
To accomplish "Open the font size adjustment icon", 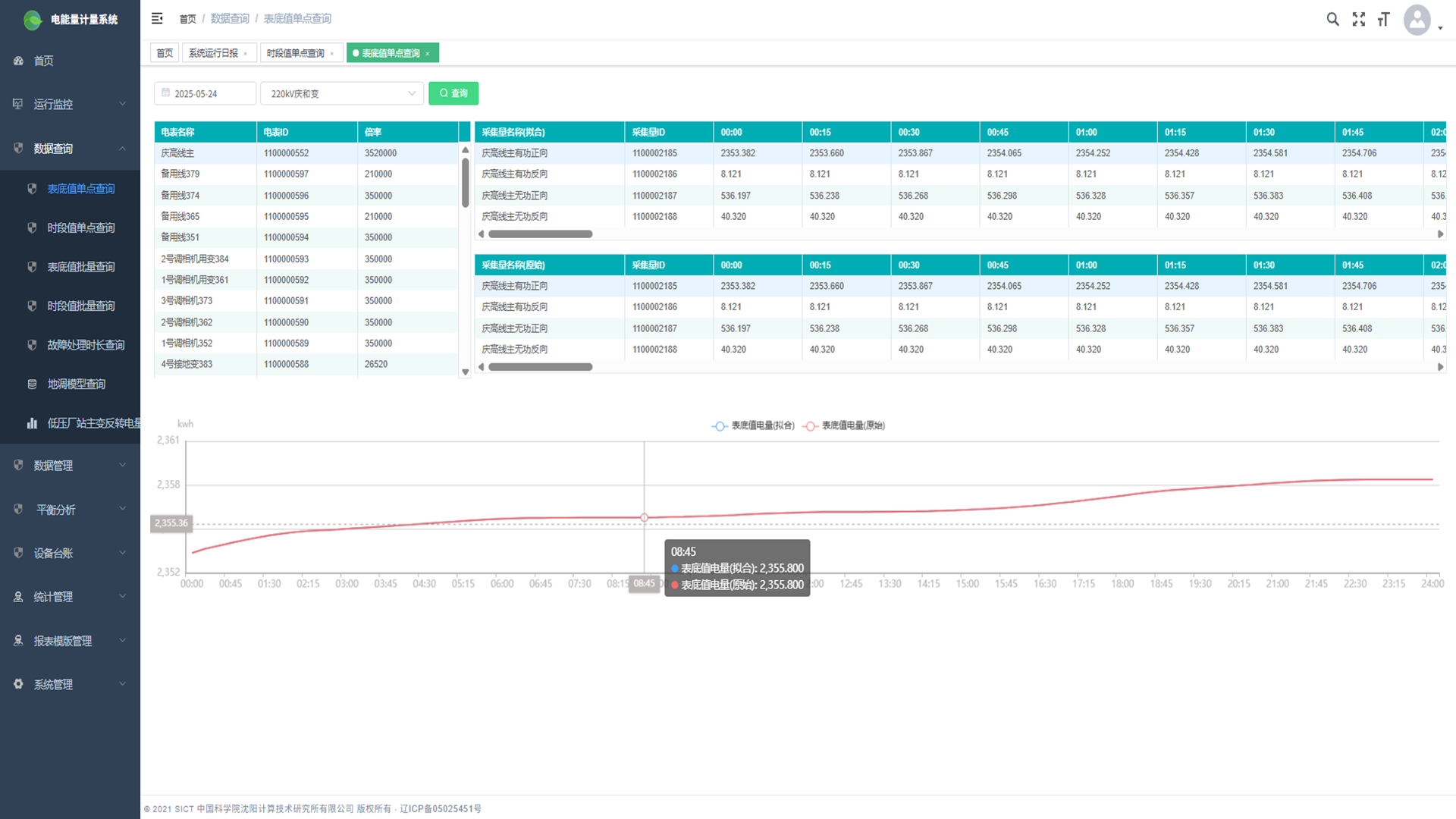I will [x=1384, y=20].
